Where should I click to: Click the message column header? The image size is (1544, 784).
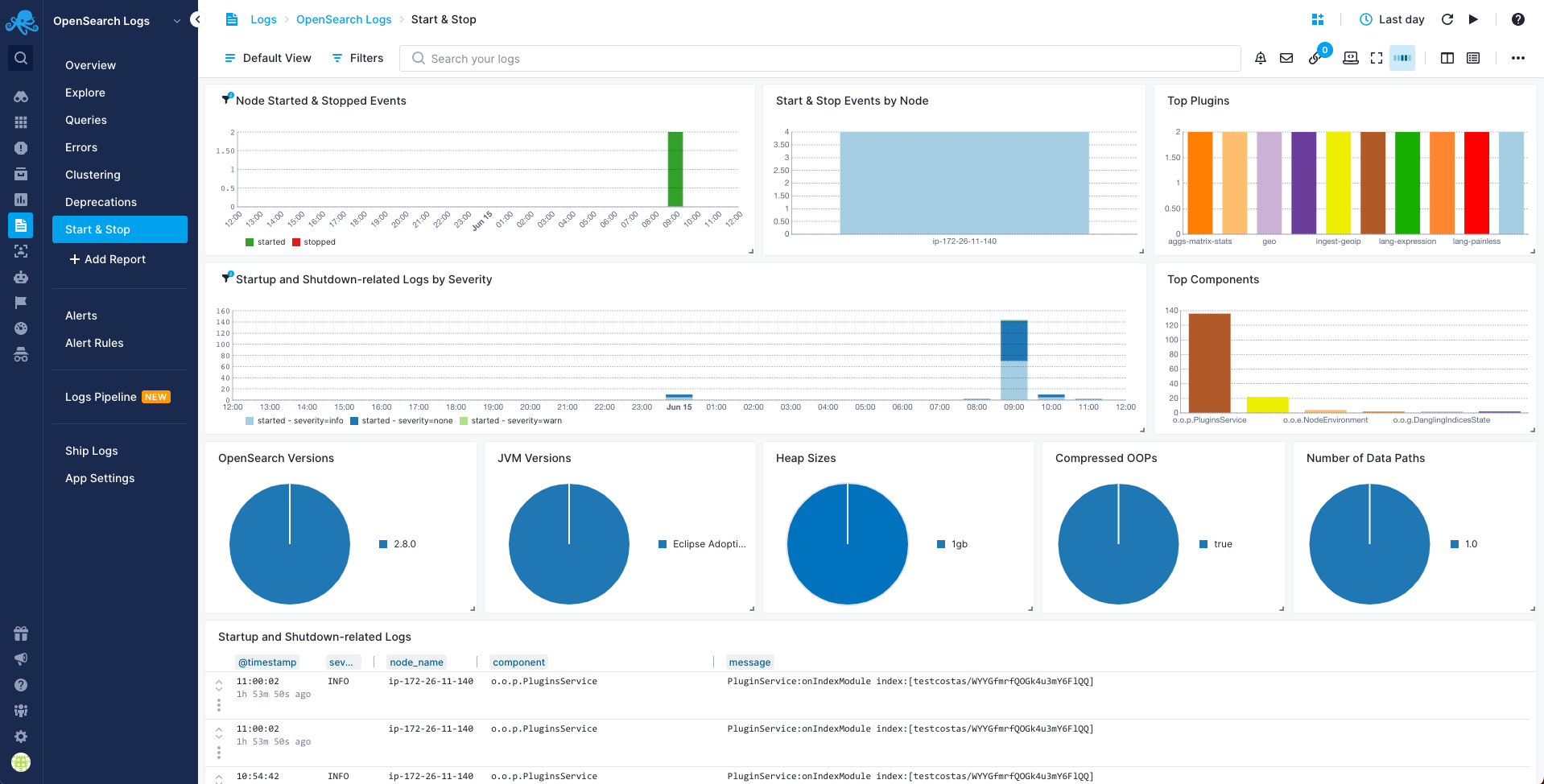pyautogui.click(x=749, y=662)
